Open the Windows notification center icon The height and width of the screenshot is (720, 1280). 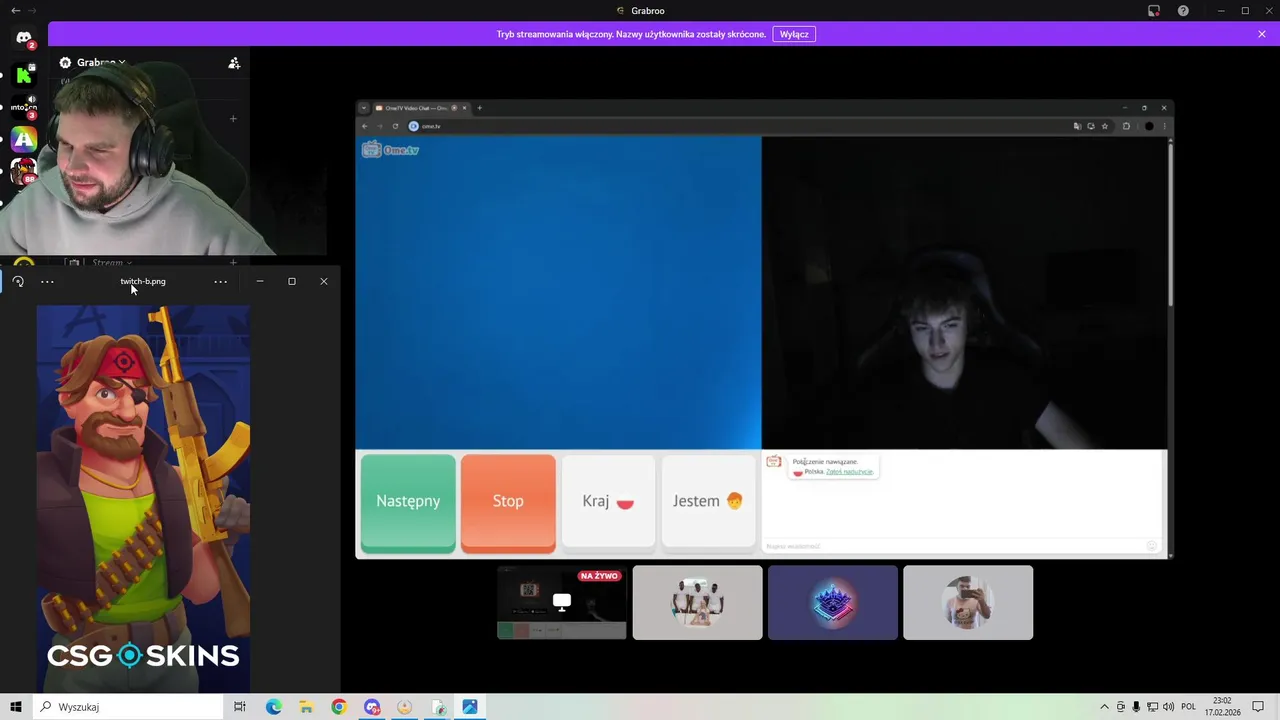[x=1258, y=707]
